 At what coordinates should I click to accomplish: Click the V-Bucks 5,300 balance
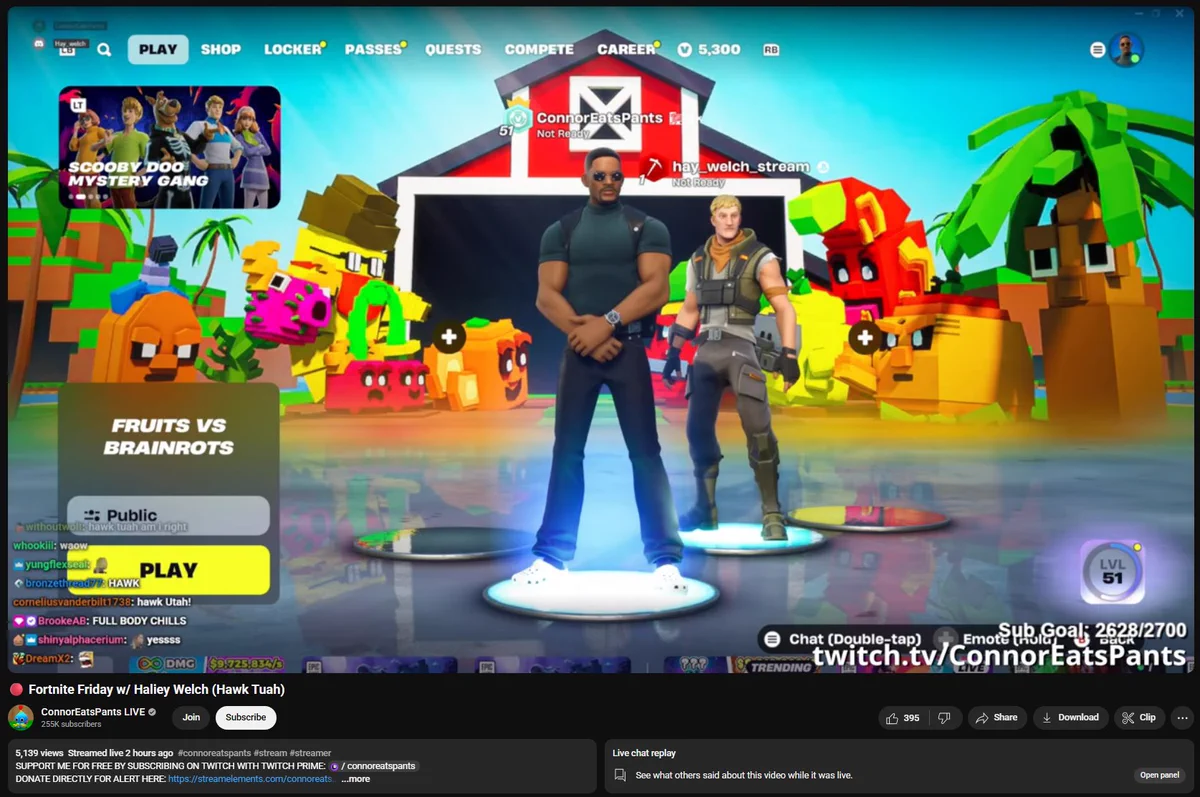(x=709, y=49)
